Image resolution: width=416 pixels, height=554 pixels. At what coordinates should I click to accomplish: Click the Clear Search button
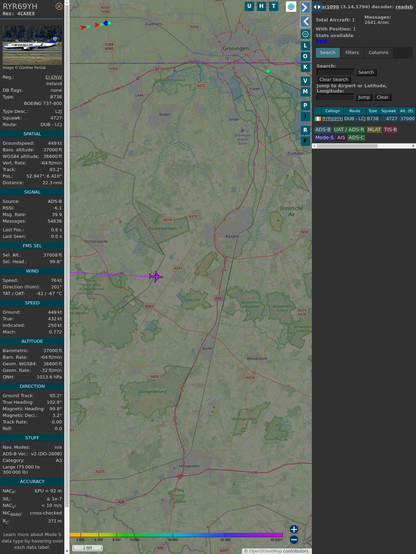334,79
